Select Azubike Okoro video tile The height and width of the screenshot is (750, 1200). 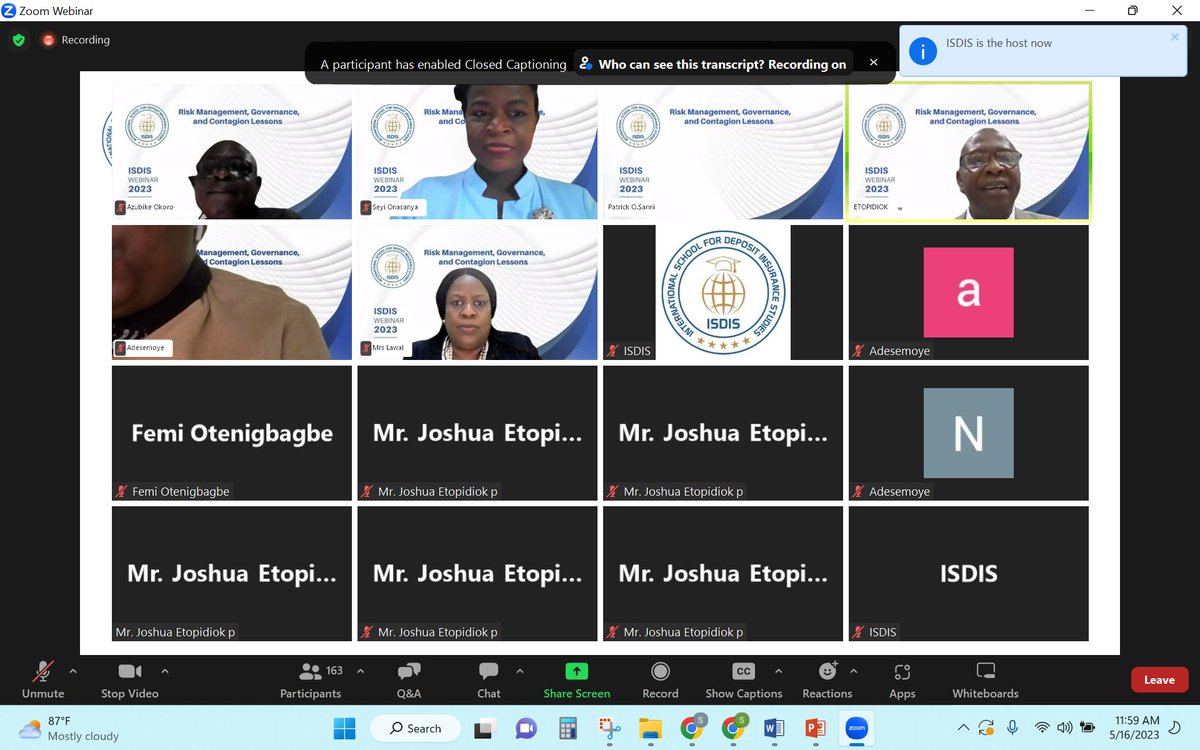(x=232, y=152)
